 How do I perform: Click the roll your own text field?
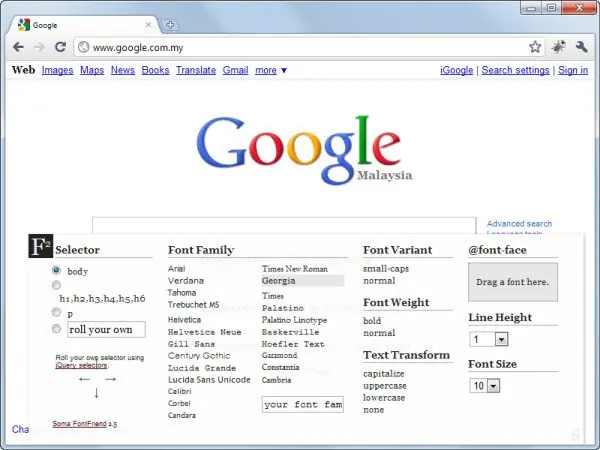[106, 329]
